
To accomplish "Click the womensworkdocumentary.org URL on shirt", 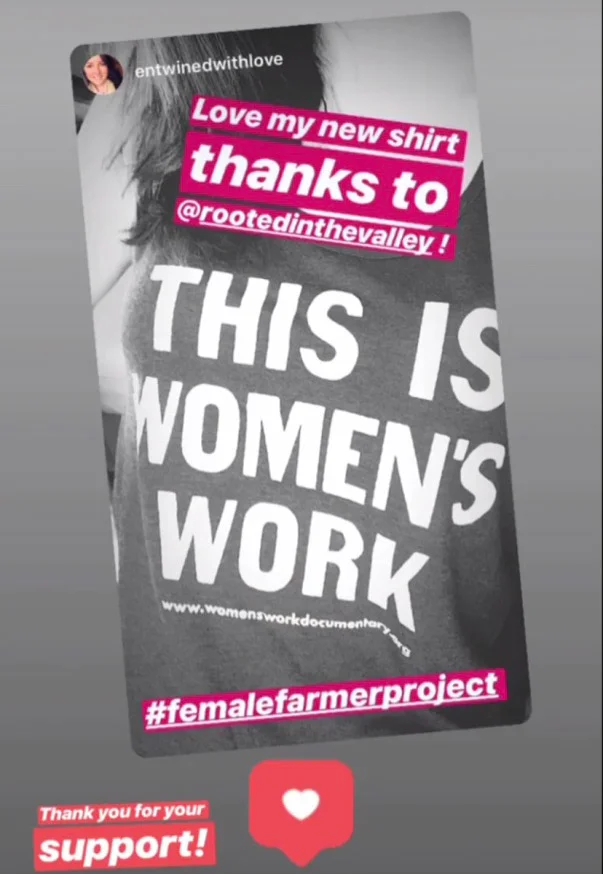I will coord(285,619).
